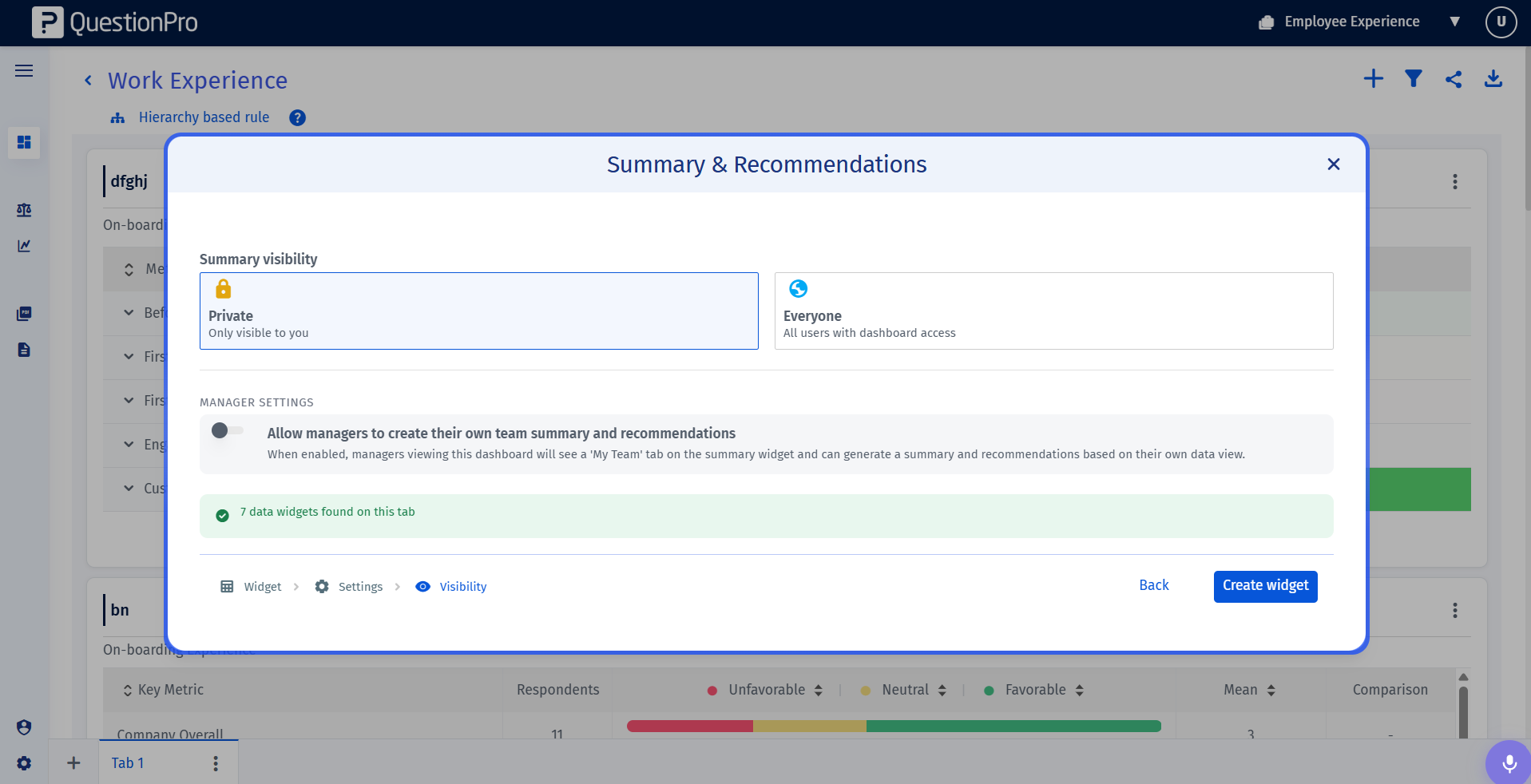
Task: Enable managers team summary toggle
Action: tap(227, 430)
